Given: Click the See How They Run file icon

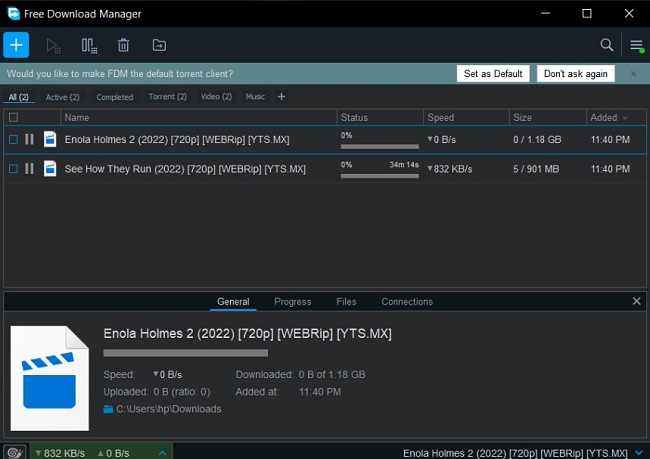Looking at the screenshot, I should pyautogui.click(x=50, y=169).
